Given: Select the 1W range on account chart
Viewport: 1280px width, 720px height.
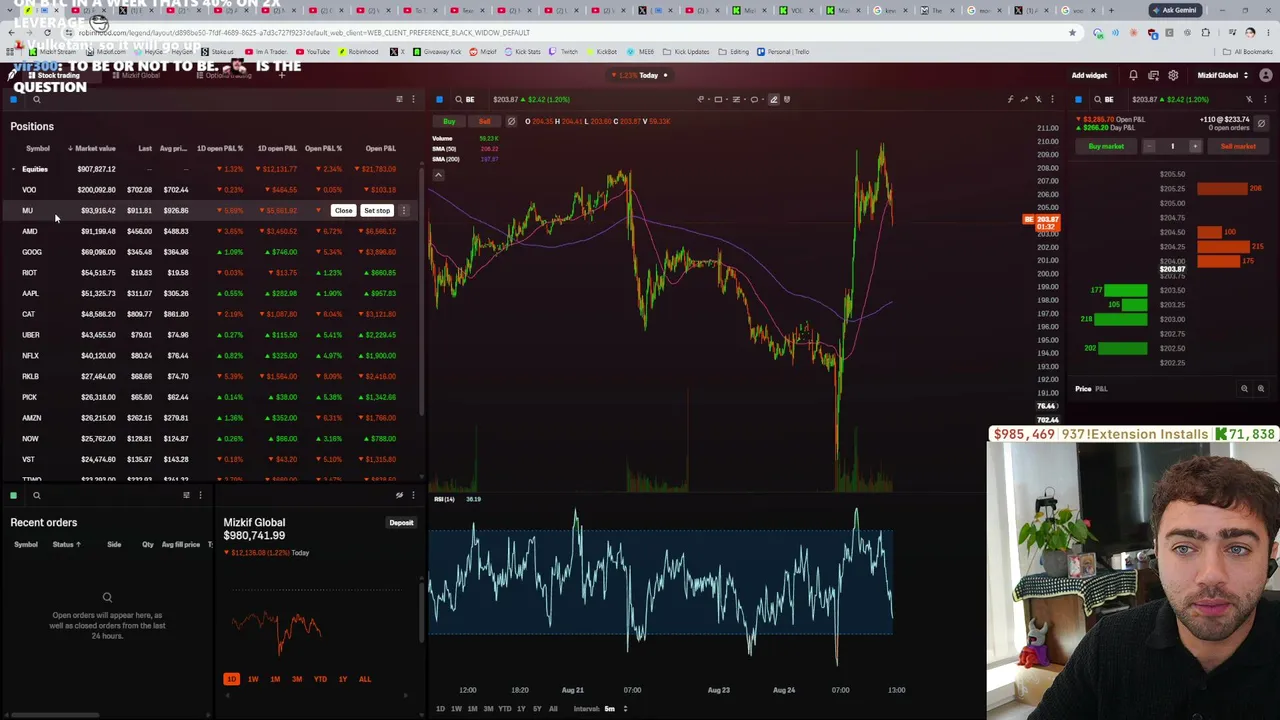Looking at the screenshot, I should 253,679.
